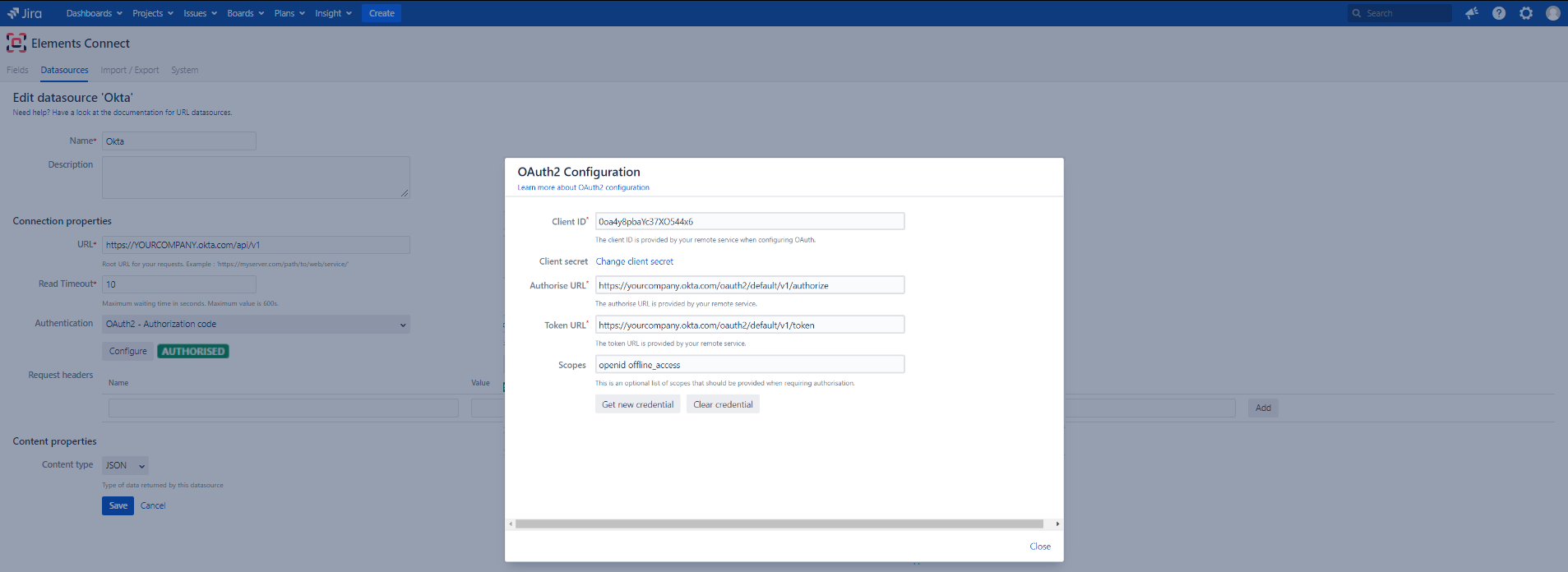Open the Projects dropdown menu
Image resolution: width=1568 pixels, height=572 pixels.
152,13
